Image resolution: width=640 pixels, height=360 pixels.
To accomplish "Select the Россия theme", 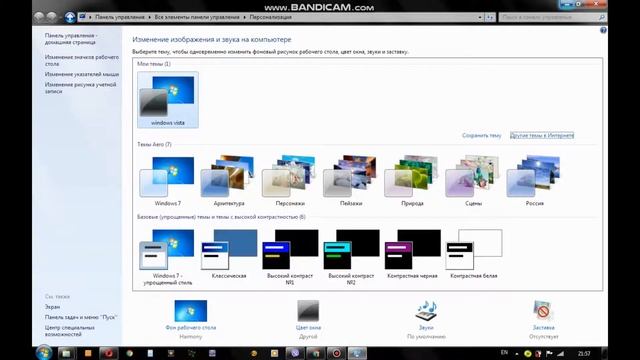I will (535, 181).
